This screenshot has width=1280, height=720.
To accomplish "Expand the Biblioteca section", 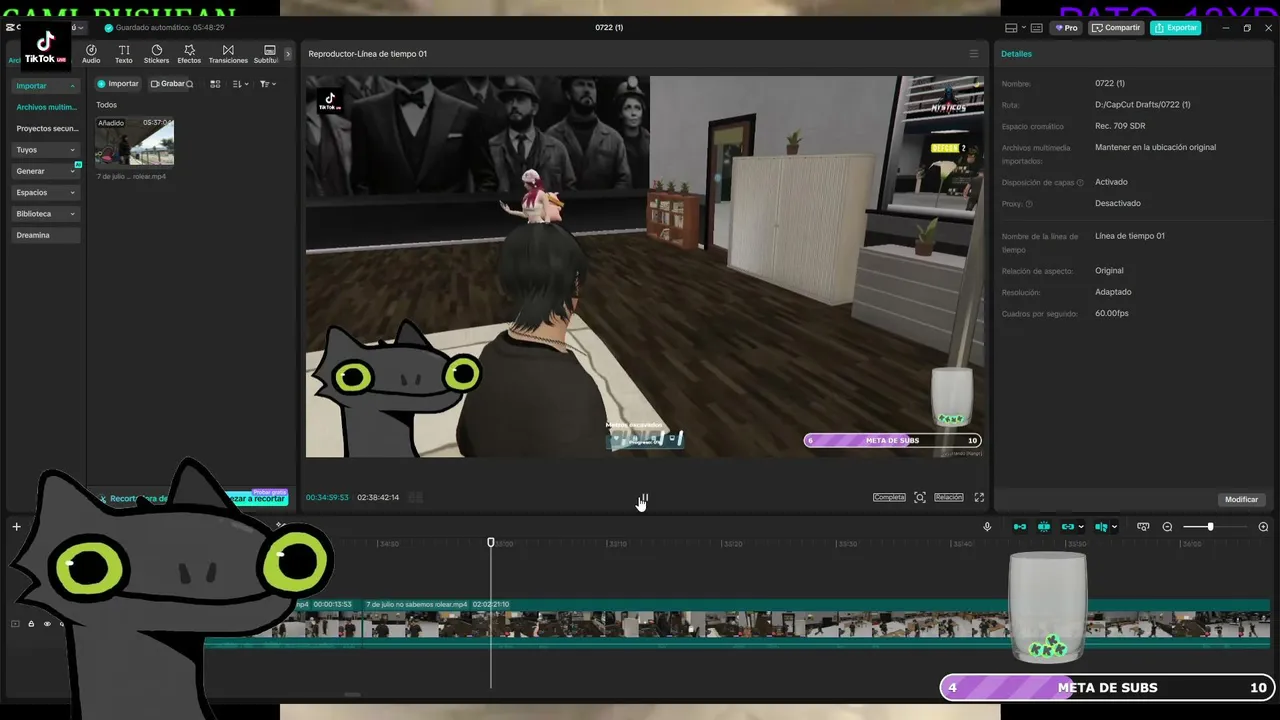I will [x=46, y=214].
